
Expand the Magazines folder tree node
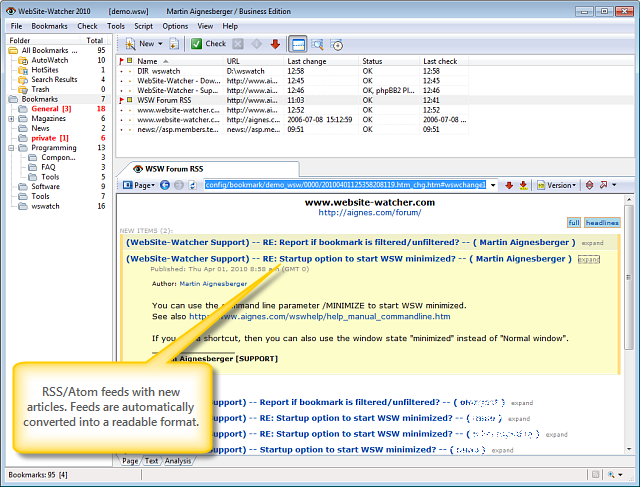[x=11, y=119]
